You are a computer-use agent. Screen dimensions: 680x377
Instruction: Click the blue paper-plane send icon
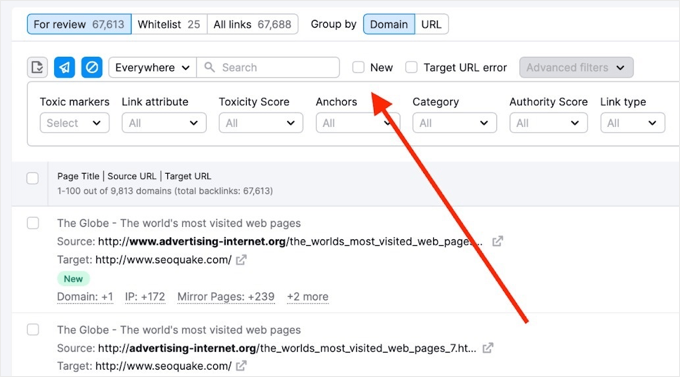pos(64,68)
